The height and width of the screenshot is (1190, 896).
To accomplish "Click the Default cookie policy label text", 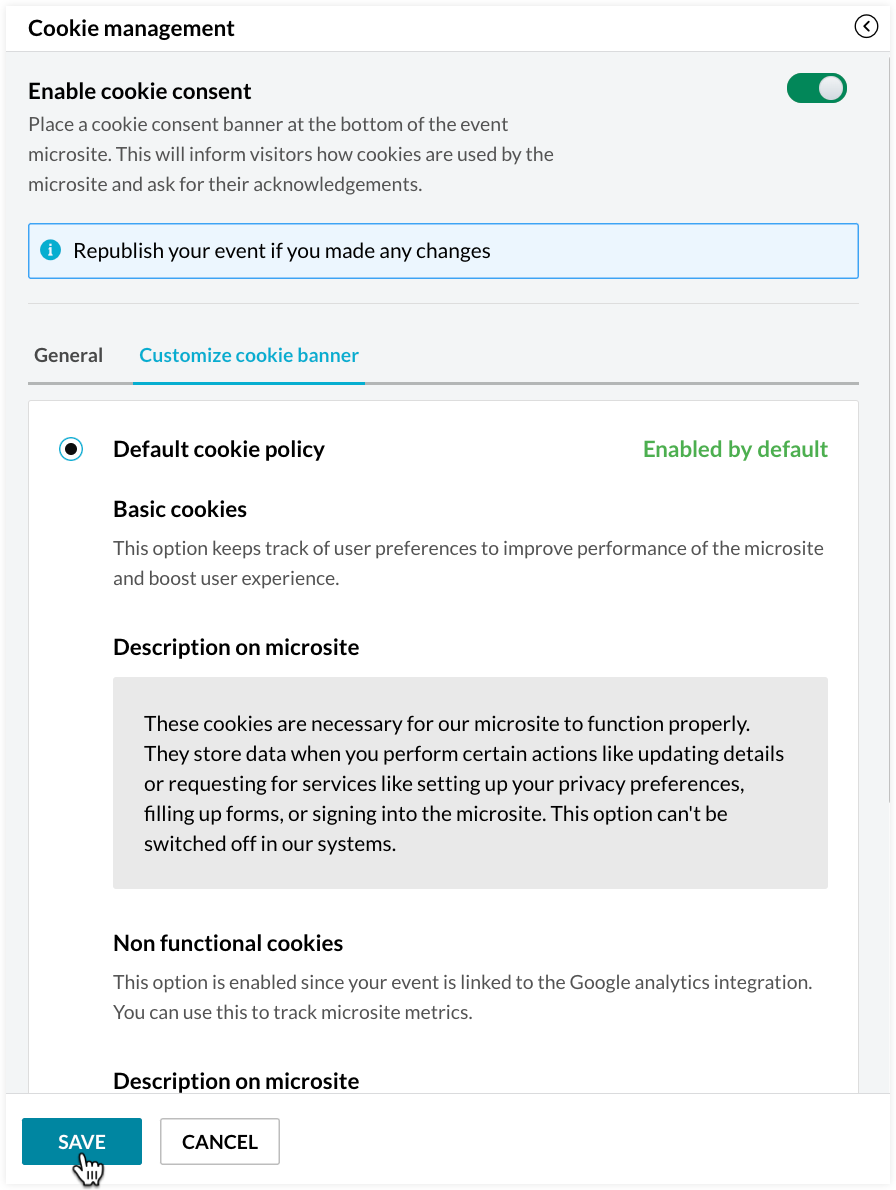I will click(x=219, y=449).
